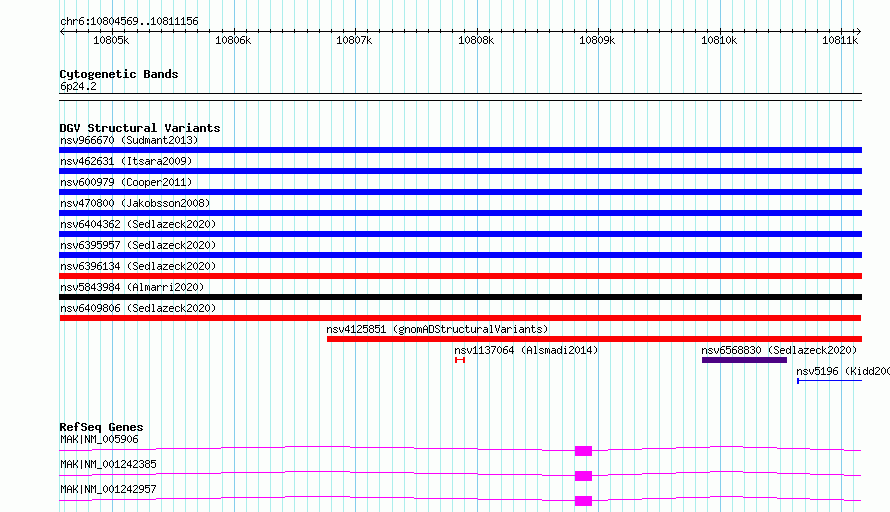Click the 10808k ruler position
890x512 pixels.
pos(476,40)
